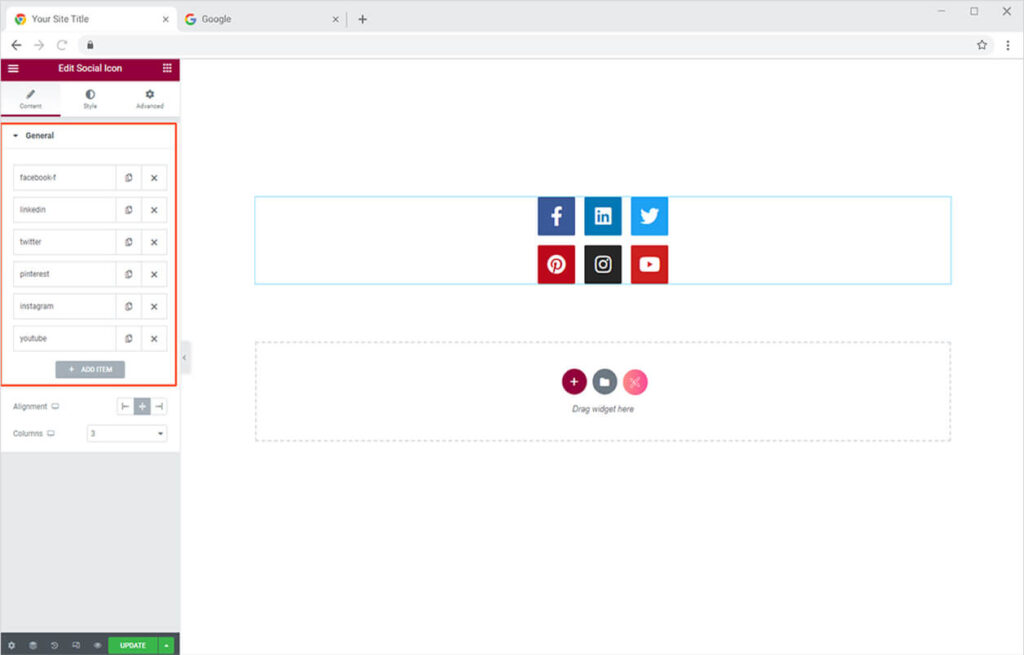Open Navigator layers icon in bottom bar
1024x655 pixels.
coord(33,645)
